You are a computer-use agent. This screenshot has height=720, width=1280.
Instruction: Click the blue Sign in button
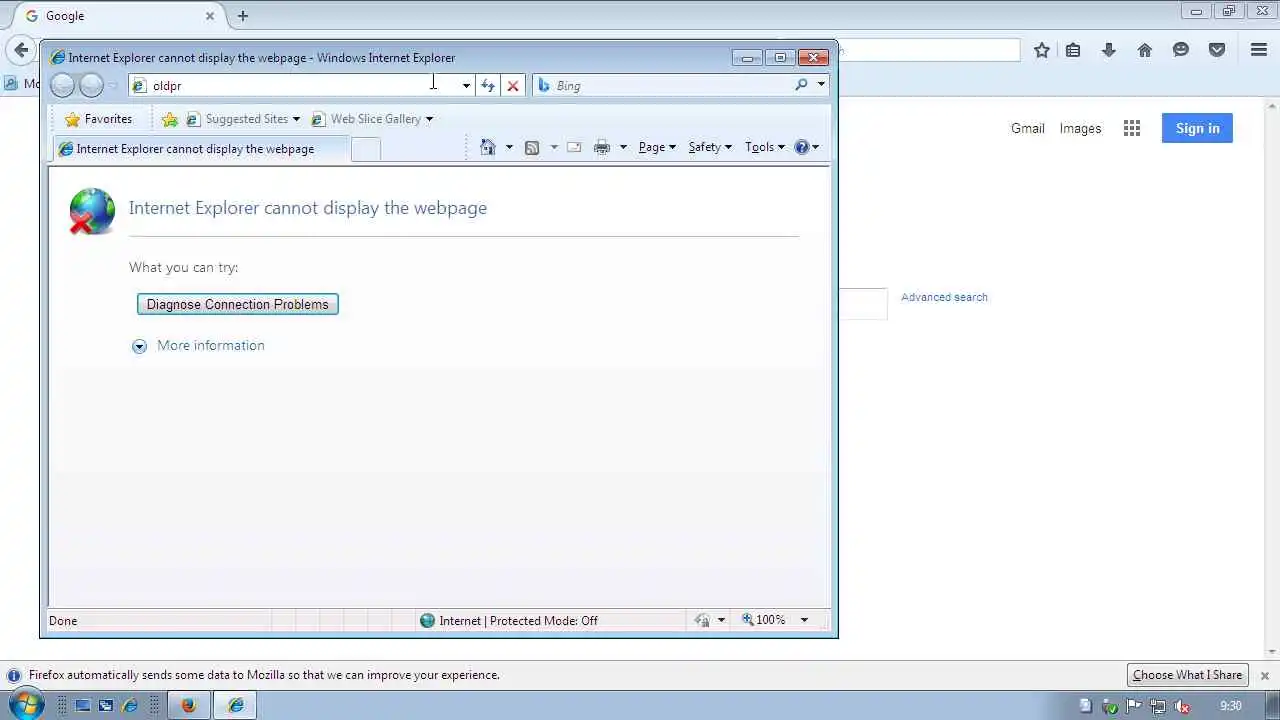(1197, 128)
